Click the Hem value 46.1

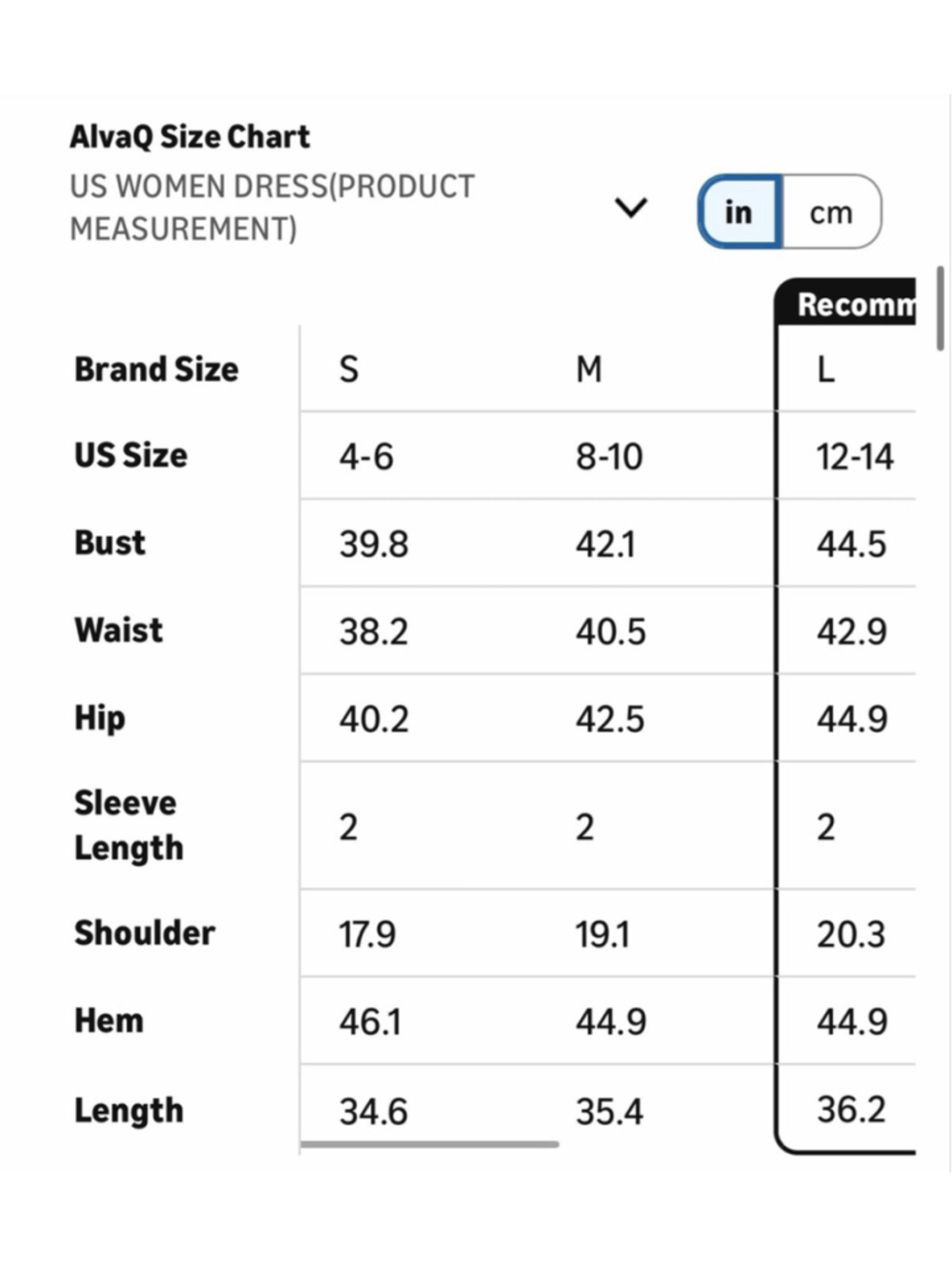pos(370,1022)
